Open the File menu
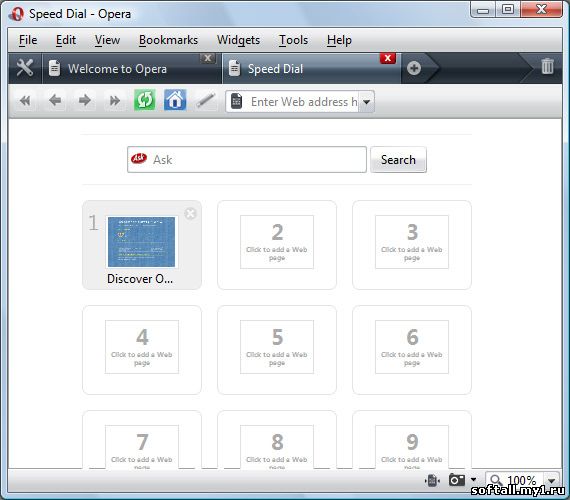570x500 pixels. pos(28,40)
